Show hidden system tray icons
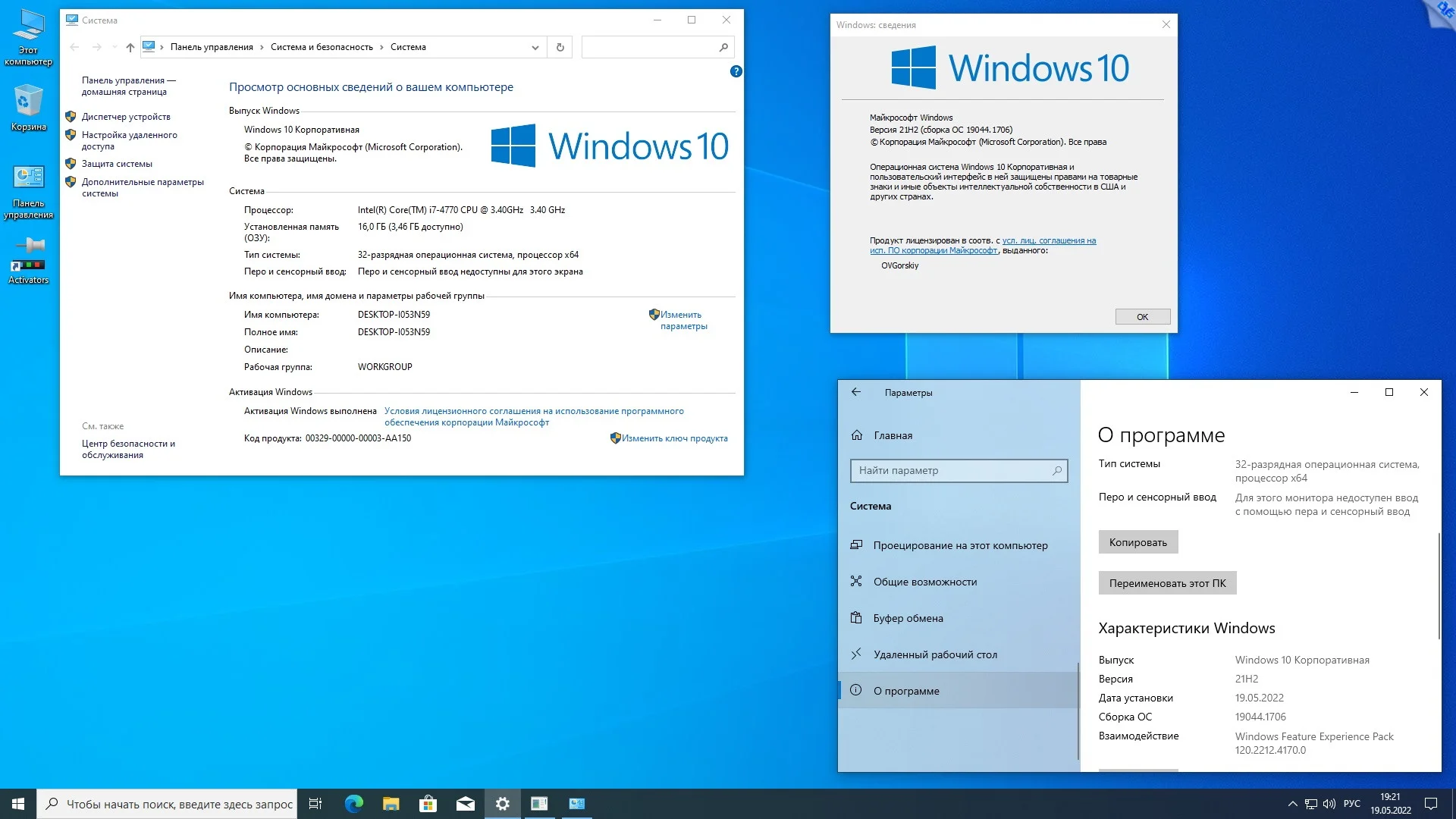 pyautogui.click(x=1292, y=804)
